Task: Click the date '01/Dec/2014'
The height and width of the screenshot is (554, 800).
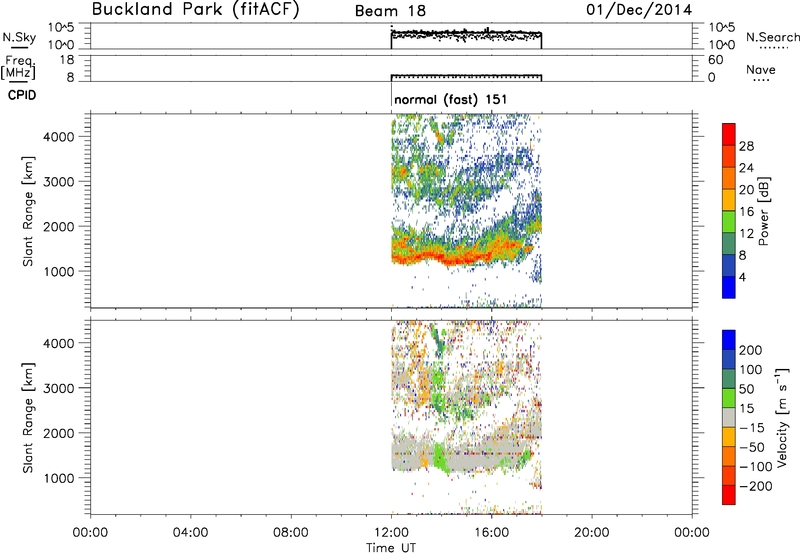Action: point(639,10)
